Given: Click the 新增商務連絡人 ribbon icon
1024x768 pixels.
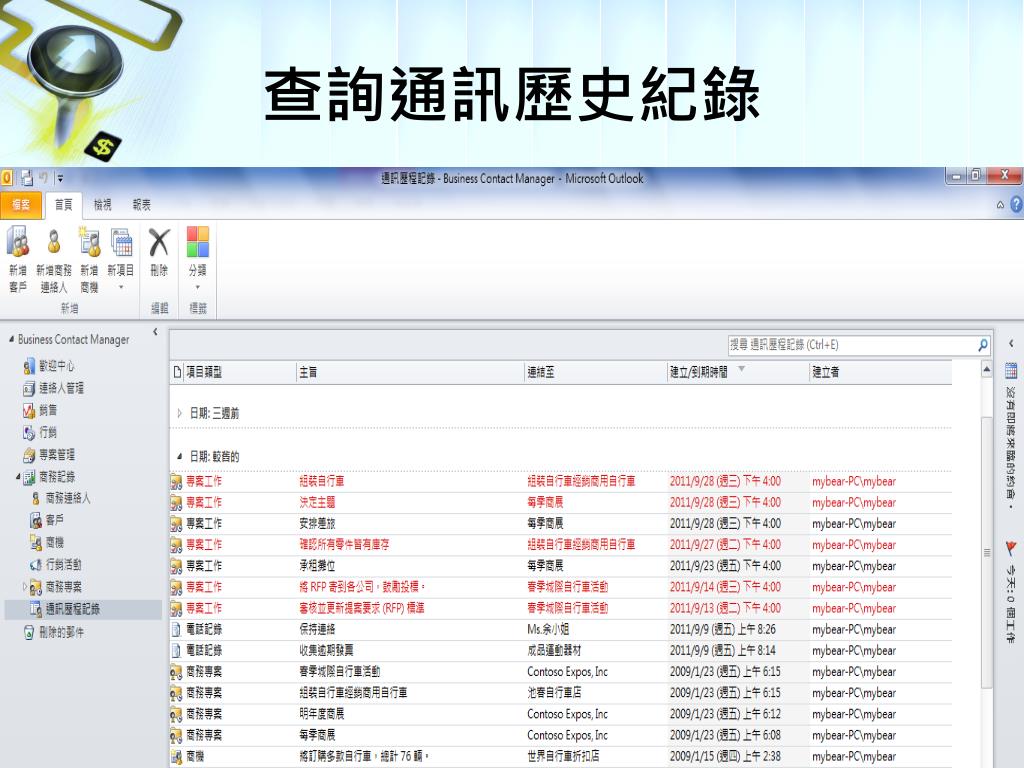Looking at the screenshot, I should click(x=54, y=259).
